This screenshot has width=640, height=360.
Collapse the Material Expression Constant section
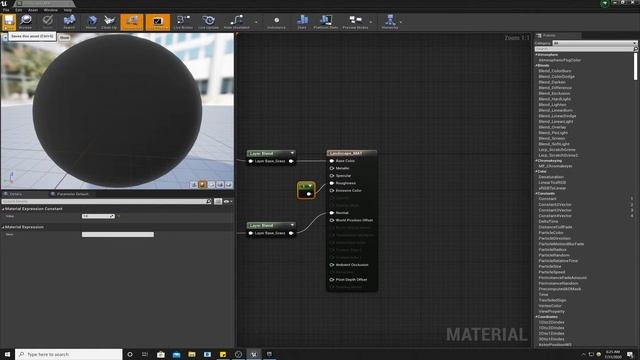3,209
